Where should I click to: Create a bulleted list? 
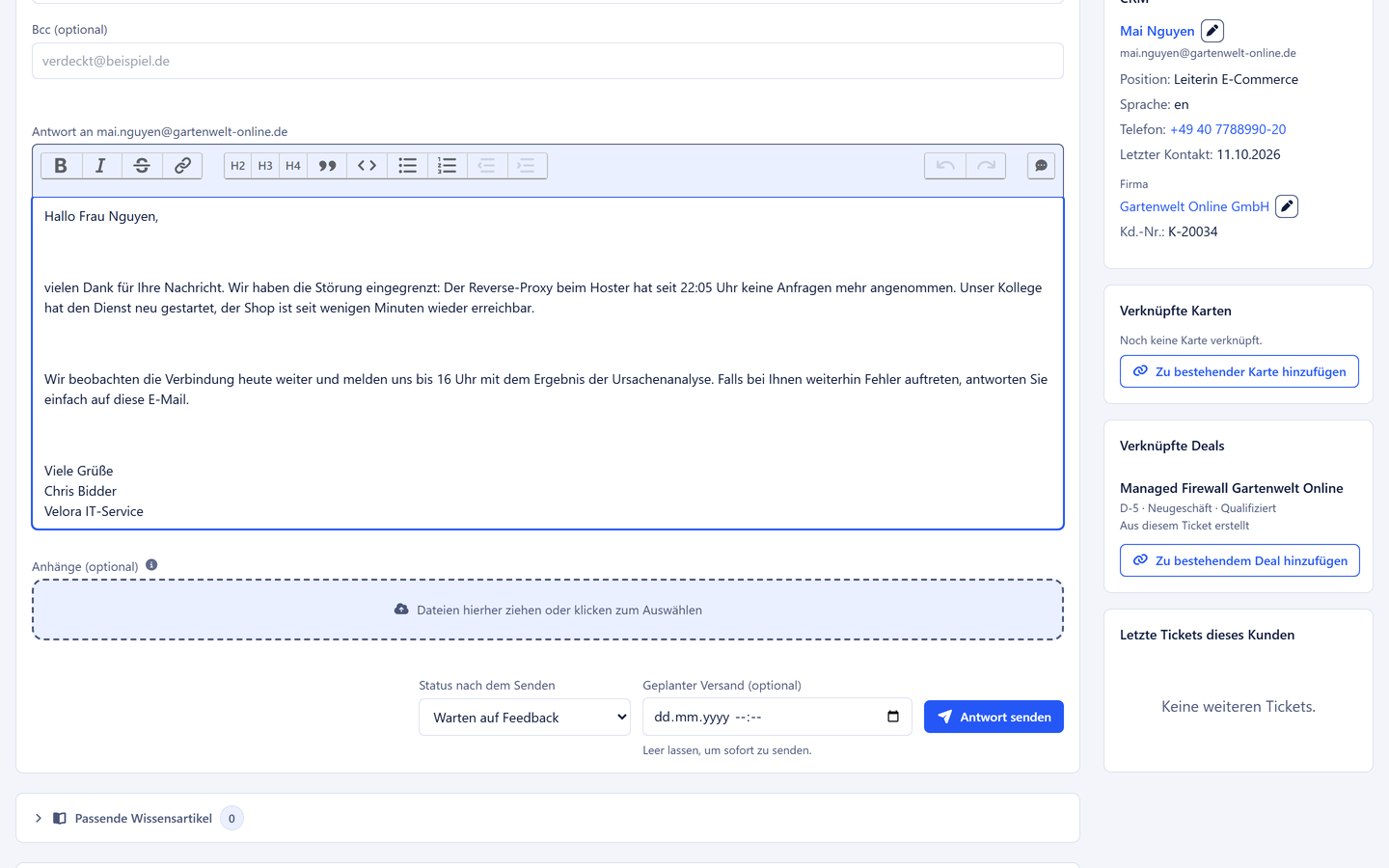(408, 166)
